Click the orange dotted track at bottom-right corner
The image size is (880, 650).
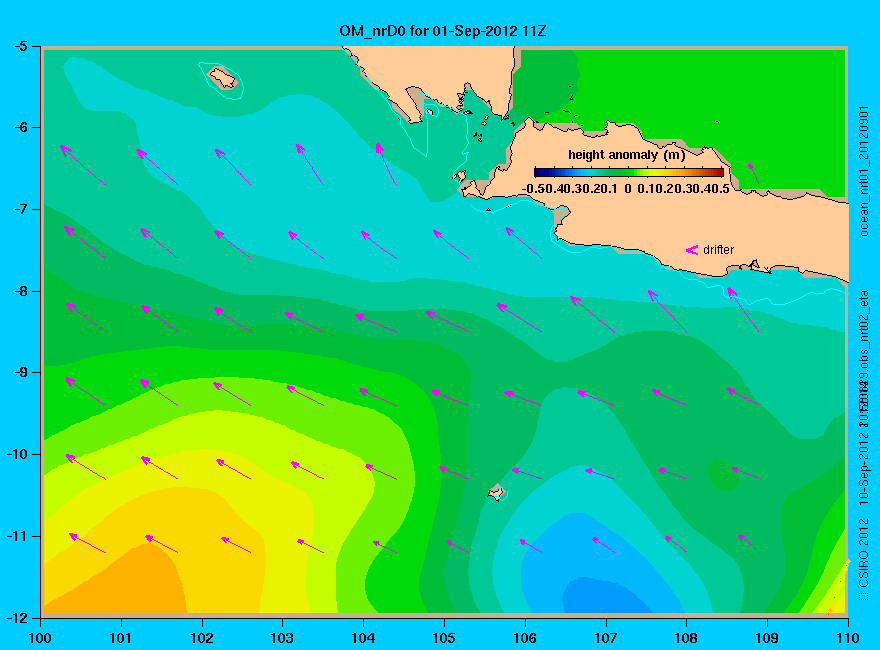pos(838,587)
